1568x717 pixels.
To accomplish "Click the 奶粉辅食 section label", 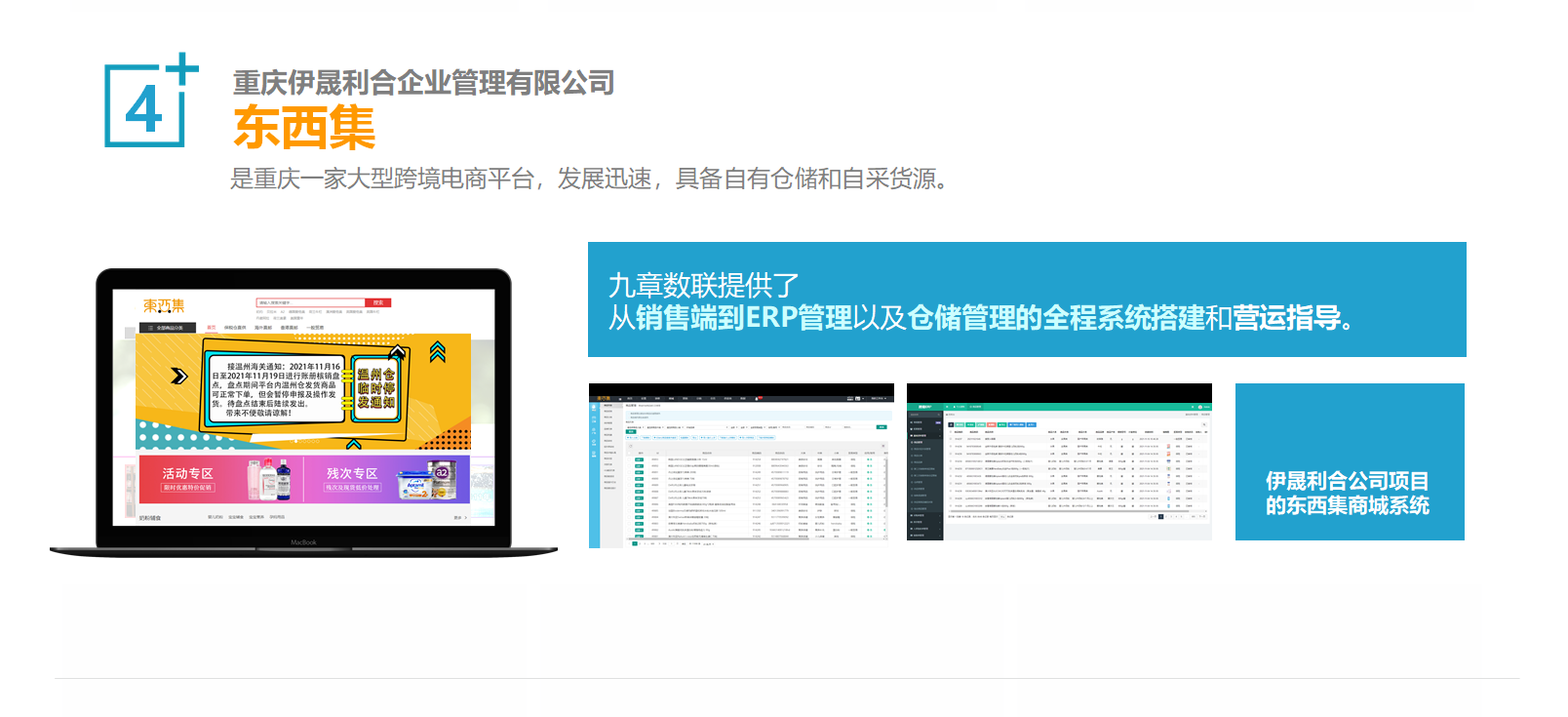I will (x=149, y=518).
